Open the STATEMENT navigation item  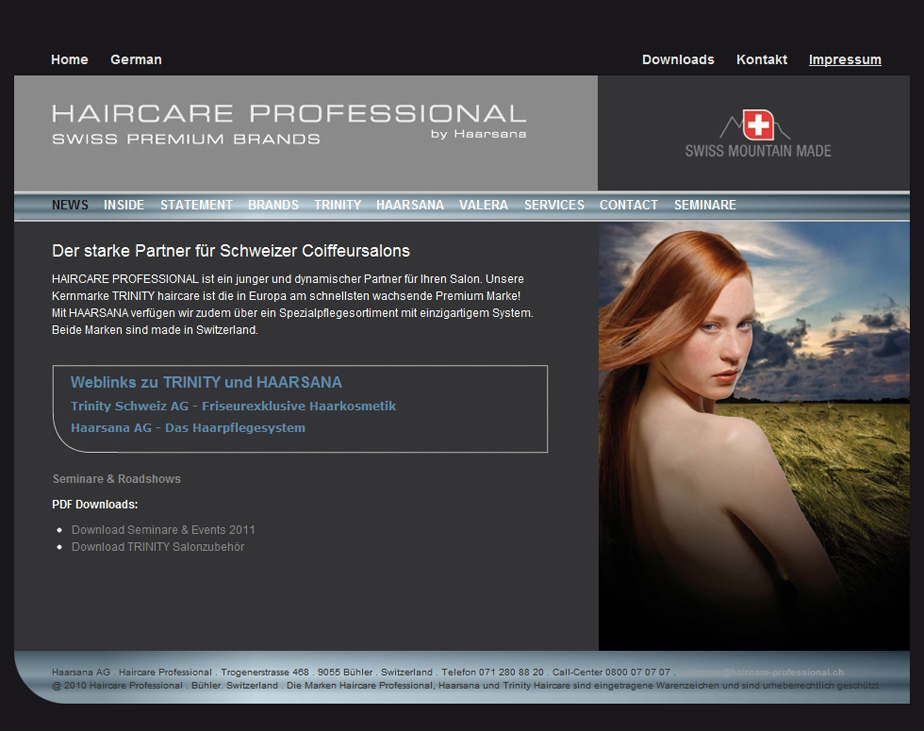pos(196,205)
